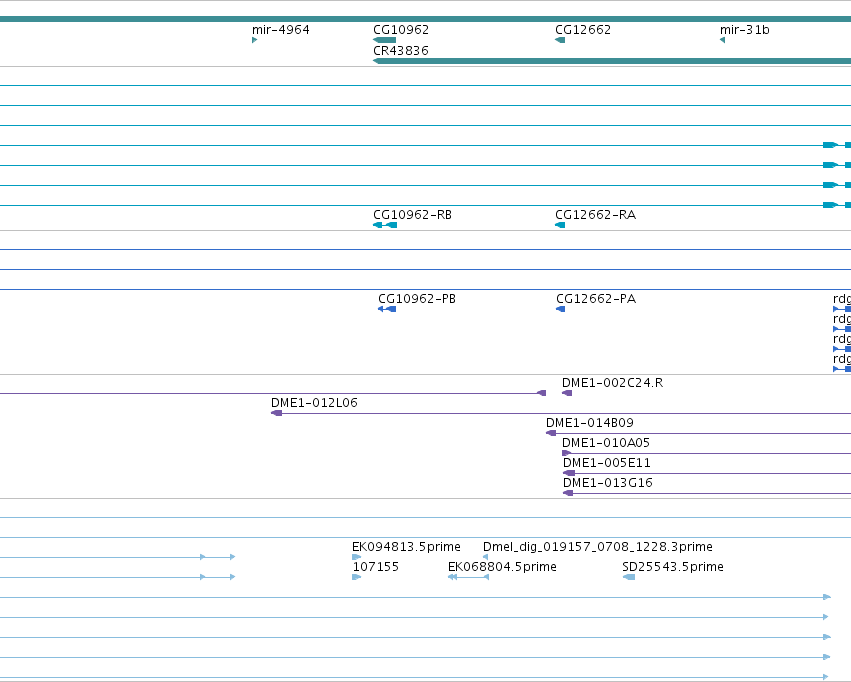Select the Dmel_dig_019157_0708_1228.3prime label
The width and height of the screenshot is (851, 682).
click(598, 547)
